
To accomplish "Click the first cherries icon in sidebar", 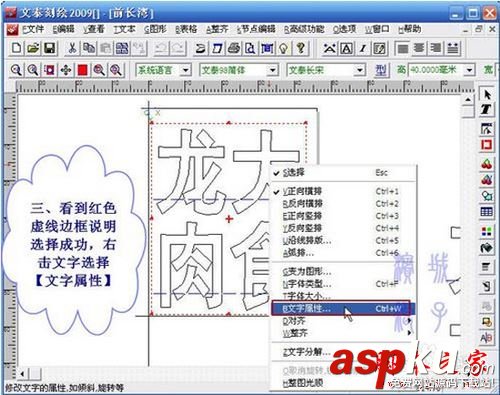I will 486,164.
